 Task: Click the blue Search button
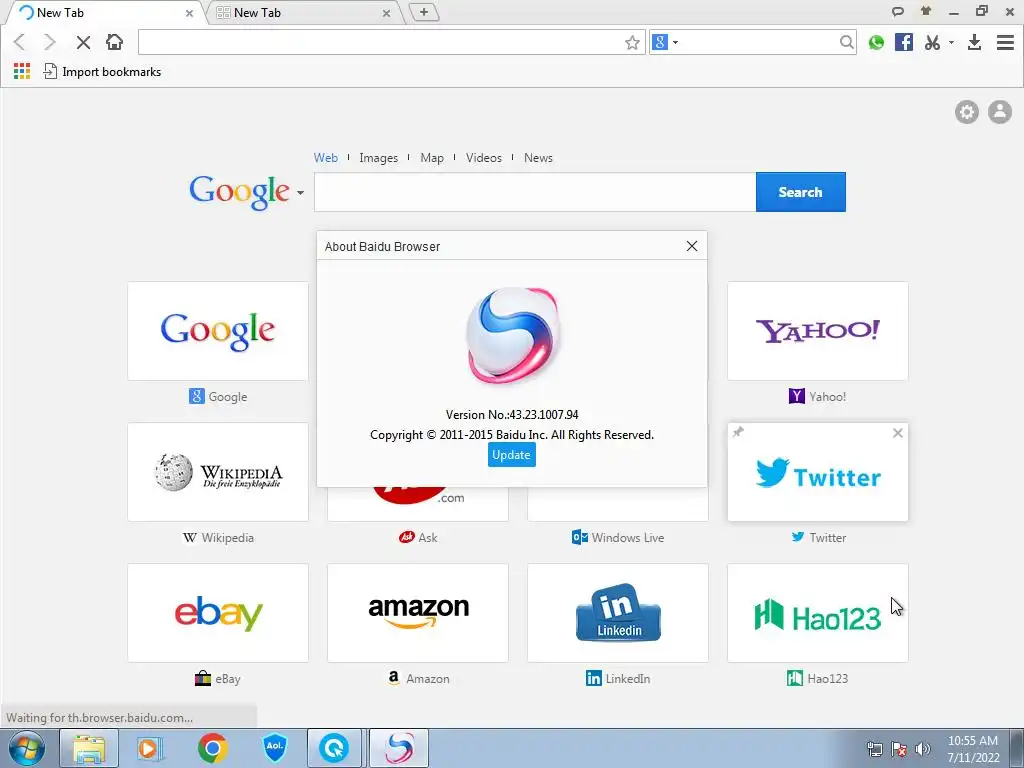[x=800, y=192]
